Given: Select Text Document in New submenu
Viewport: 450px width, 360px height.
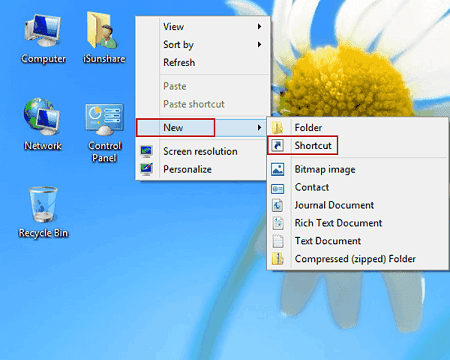Looking at the screenshot, I should (x=357, y=241).
